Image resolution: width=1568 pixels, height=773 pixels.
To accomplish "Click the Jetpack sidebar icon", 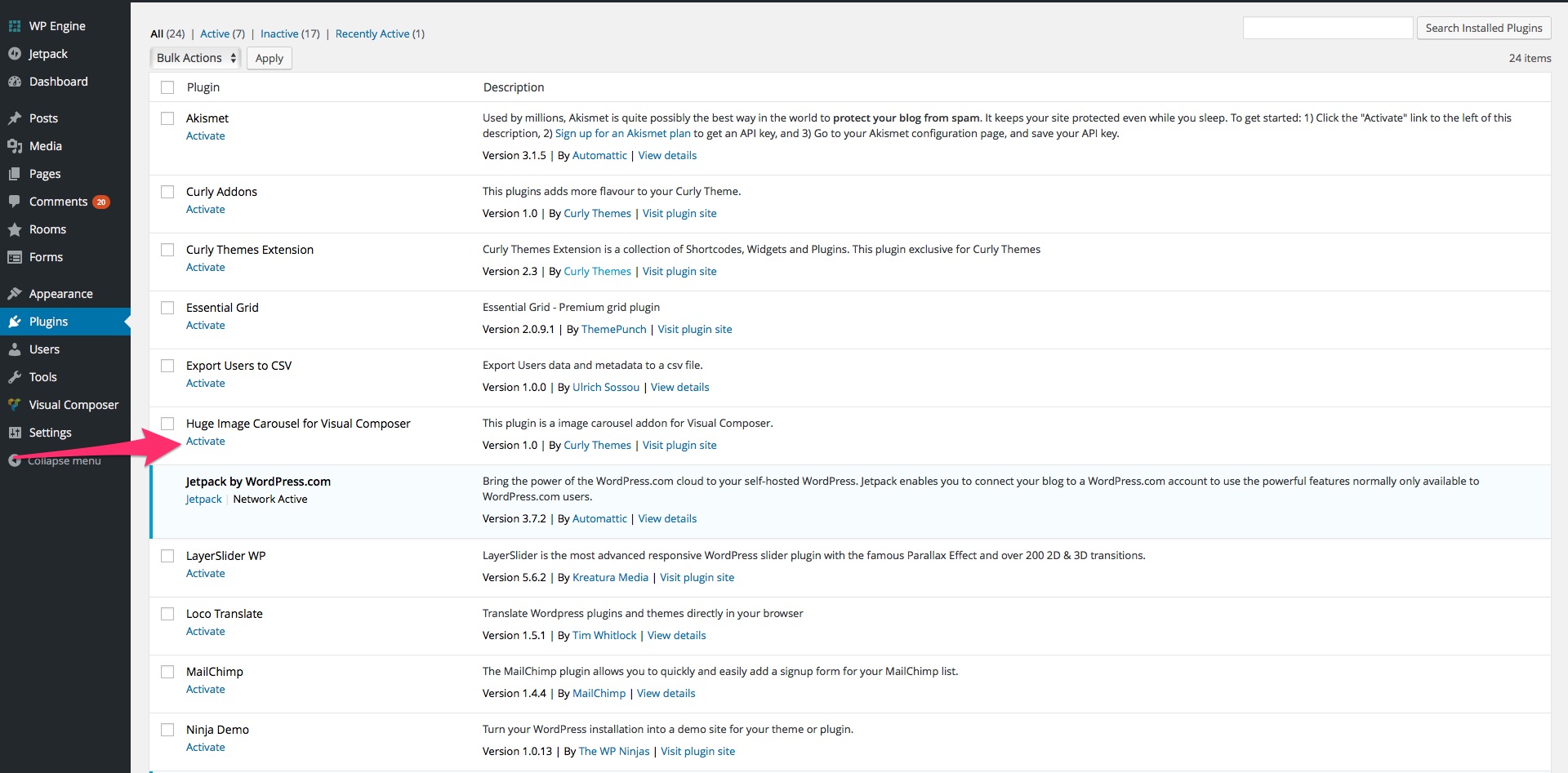I will [x=14, y=54].
